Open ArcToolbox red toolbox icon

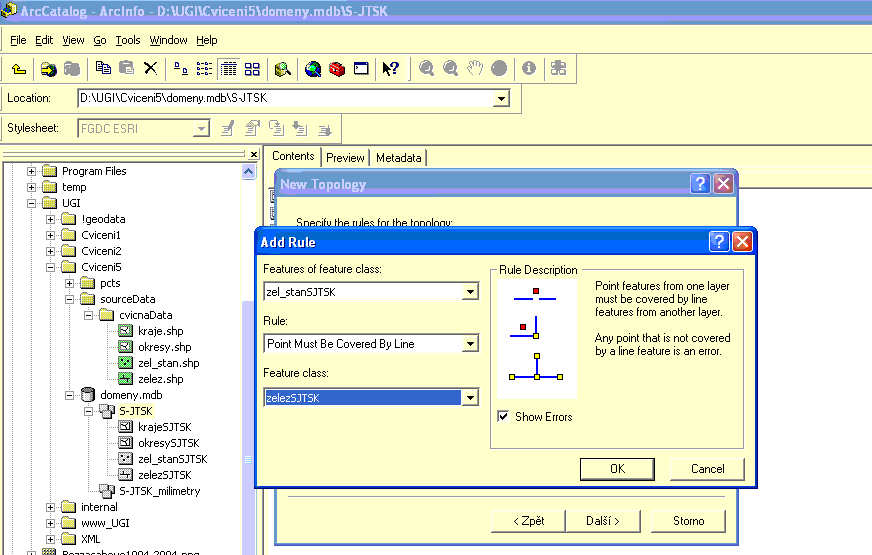tap(337, 68)
